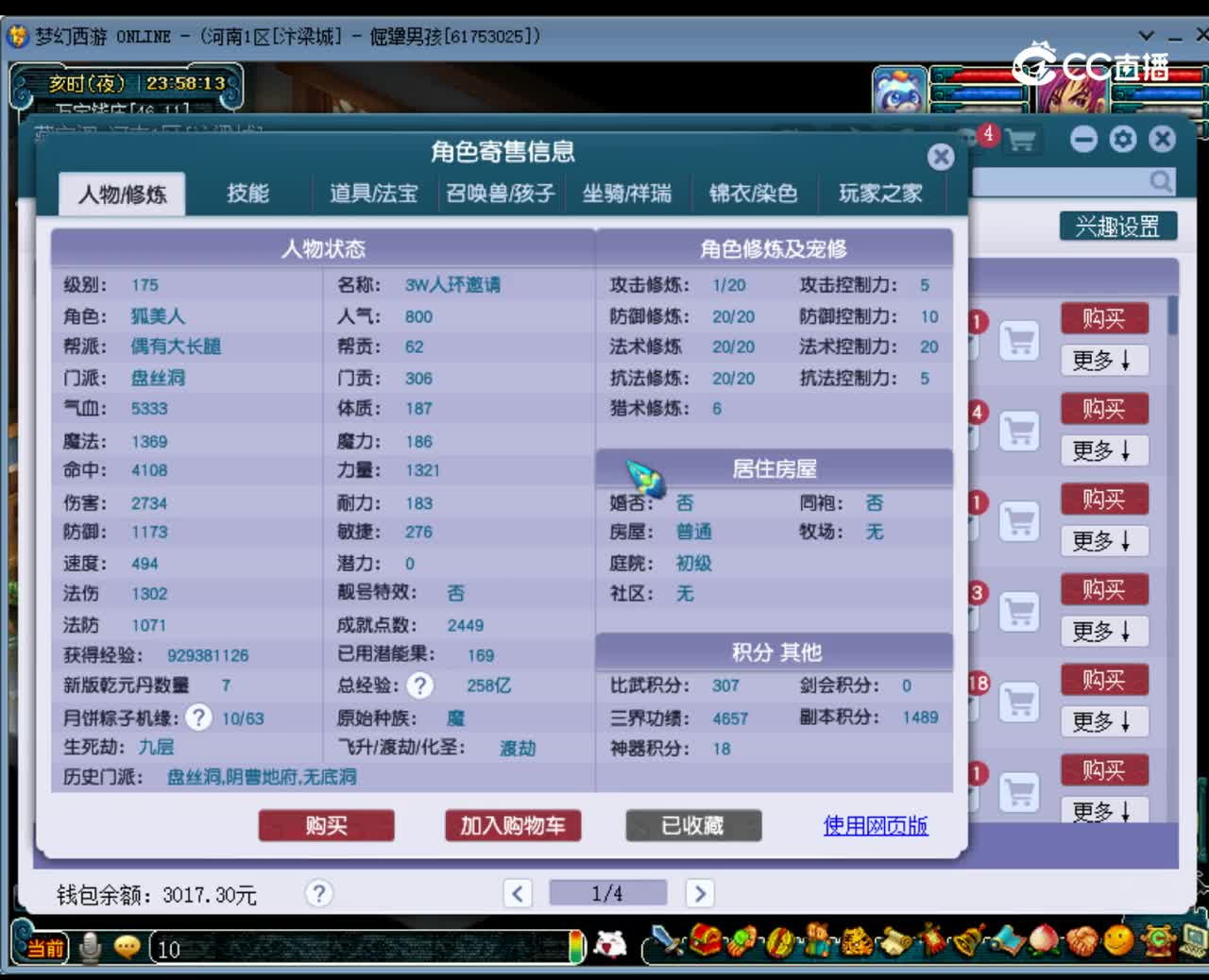Viewport: 1209px width, 980px height.
Task: Click the yellow smiley face icon
Action: 1118,940
